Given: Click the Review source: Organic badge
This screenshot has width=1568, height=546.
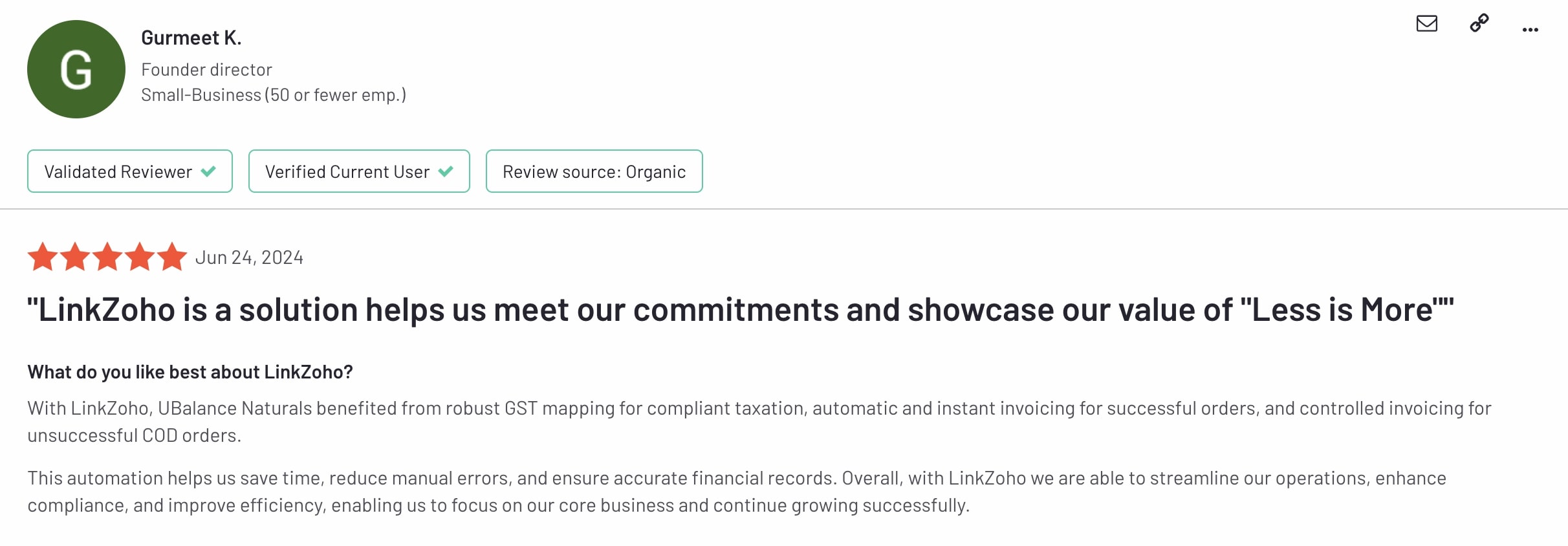Looking at the screenshot, I should tap(594, 171).
